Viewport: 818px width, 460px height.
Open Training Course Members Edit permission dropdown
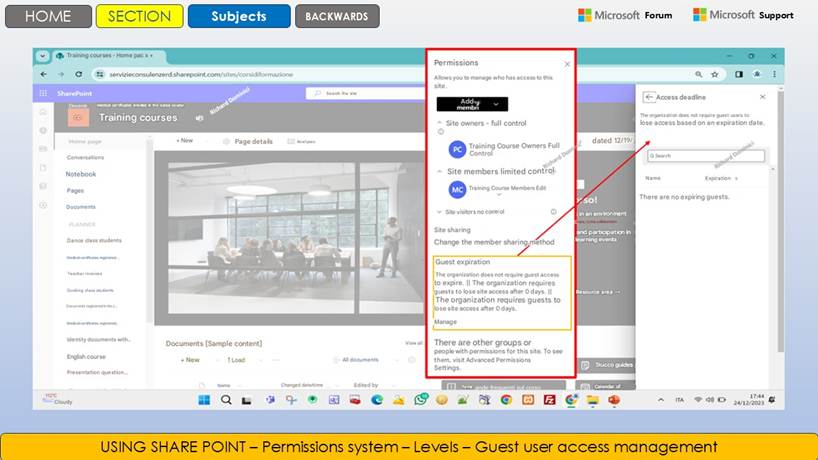pyautogui.click(x=498, y=196)
